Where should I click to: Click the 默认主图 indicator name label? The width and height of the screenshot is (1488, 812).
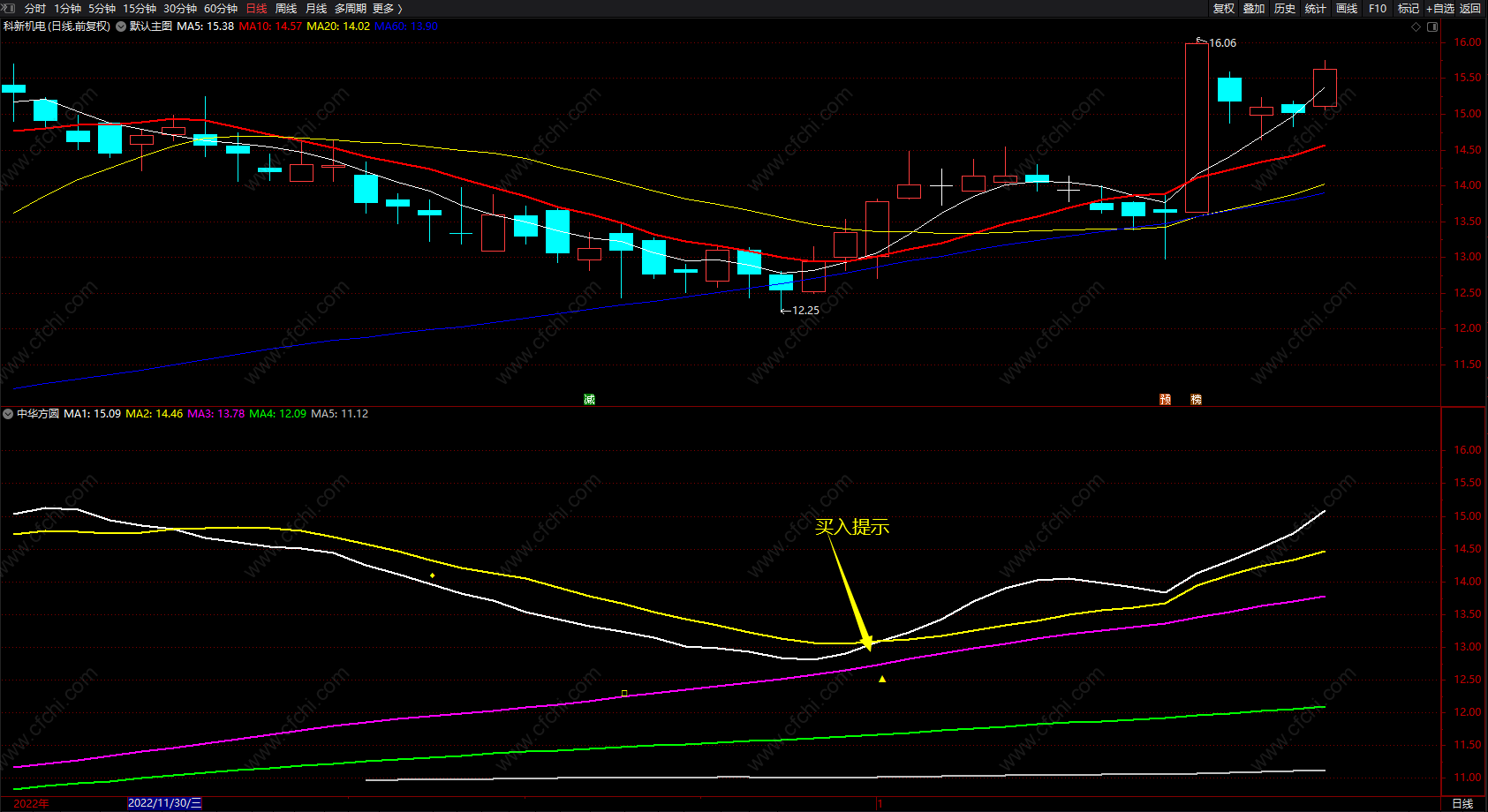pos(151,26)
